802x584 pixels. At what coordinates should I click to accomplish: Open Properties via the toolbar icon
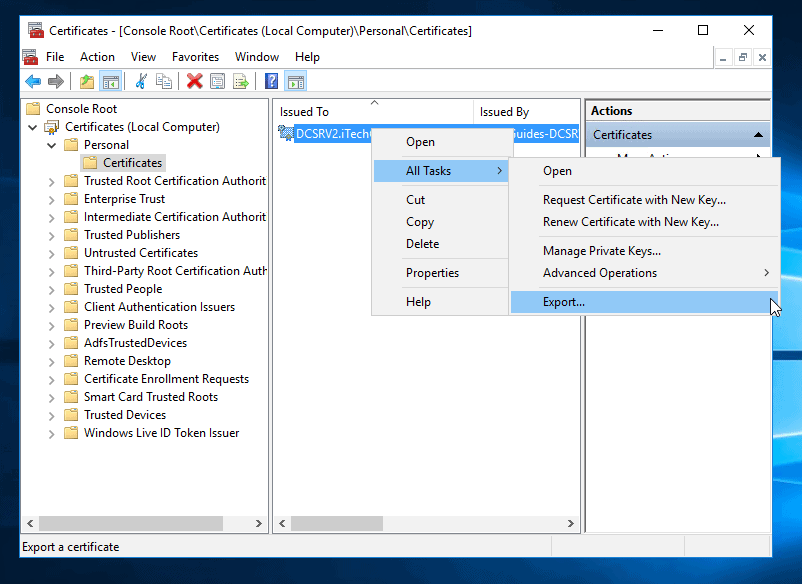[x=216, y=81]
